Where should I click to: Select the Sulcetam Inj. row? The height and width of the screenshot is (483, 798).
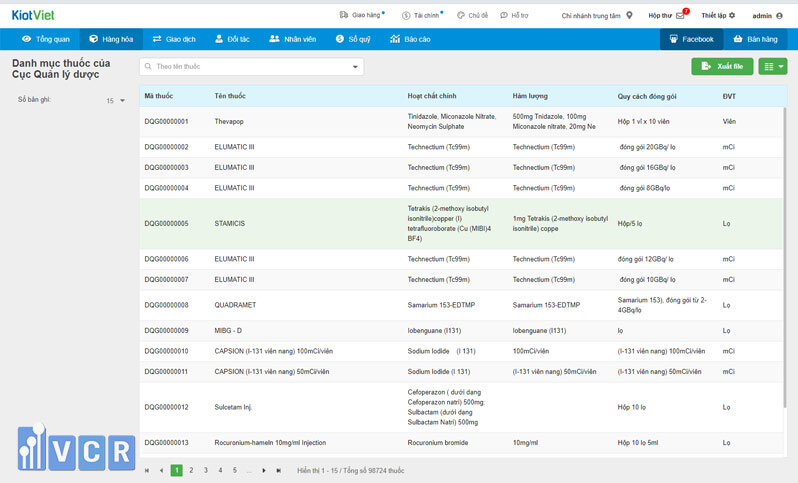tap(461, 407)
